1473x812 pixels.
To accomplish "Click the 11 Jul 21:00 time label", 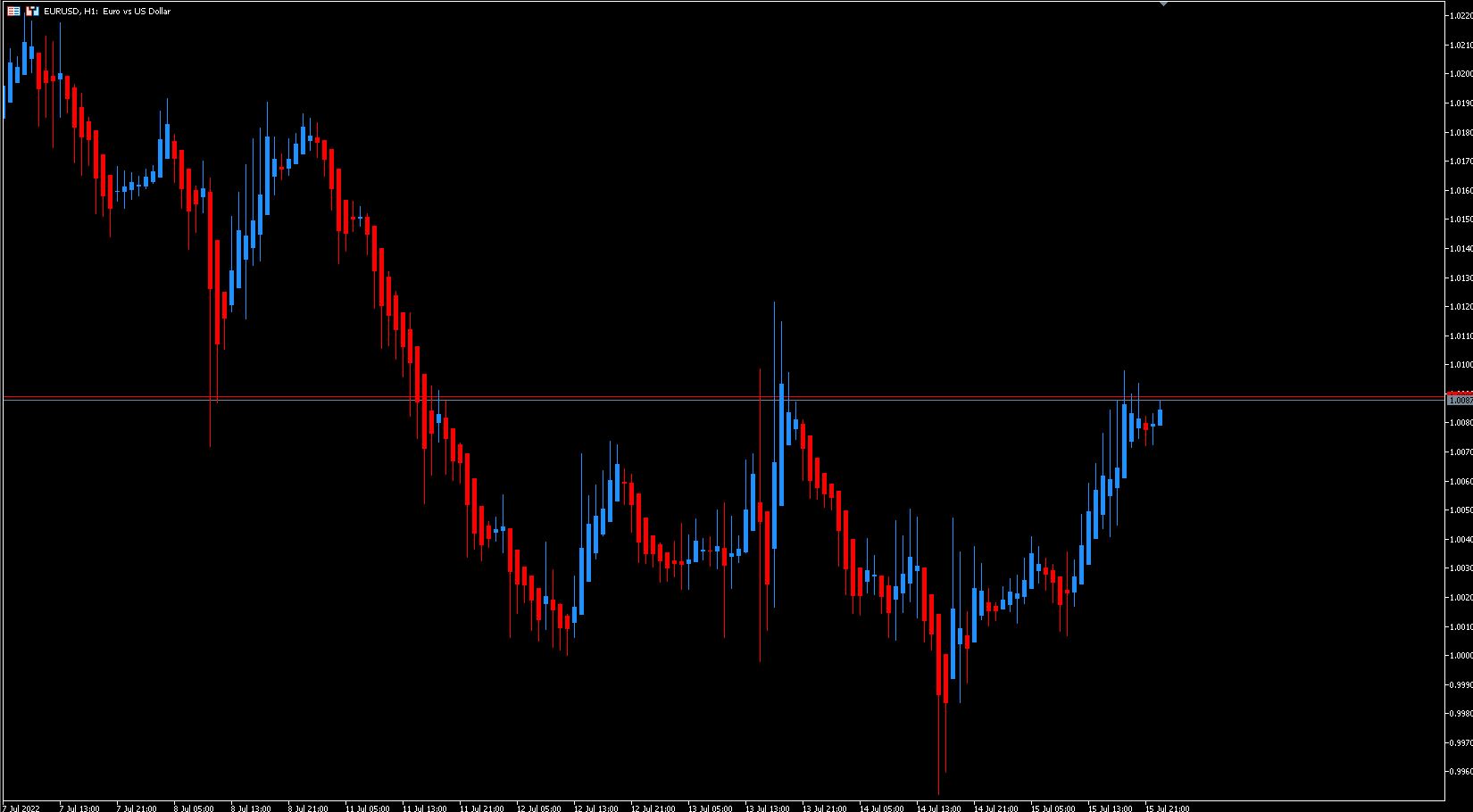I will 482,808.
